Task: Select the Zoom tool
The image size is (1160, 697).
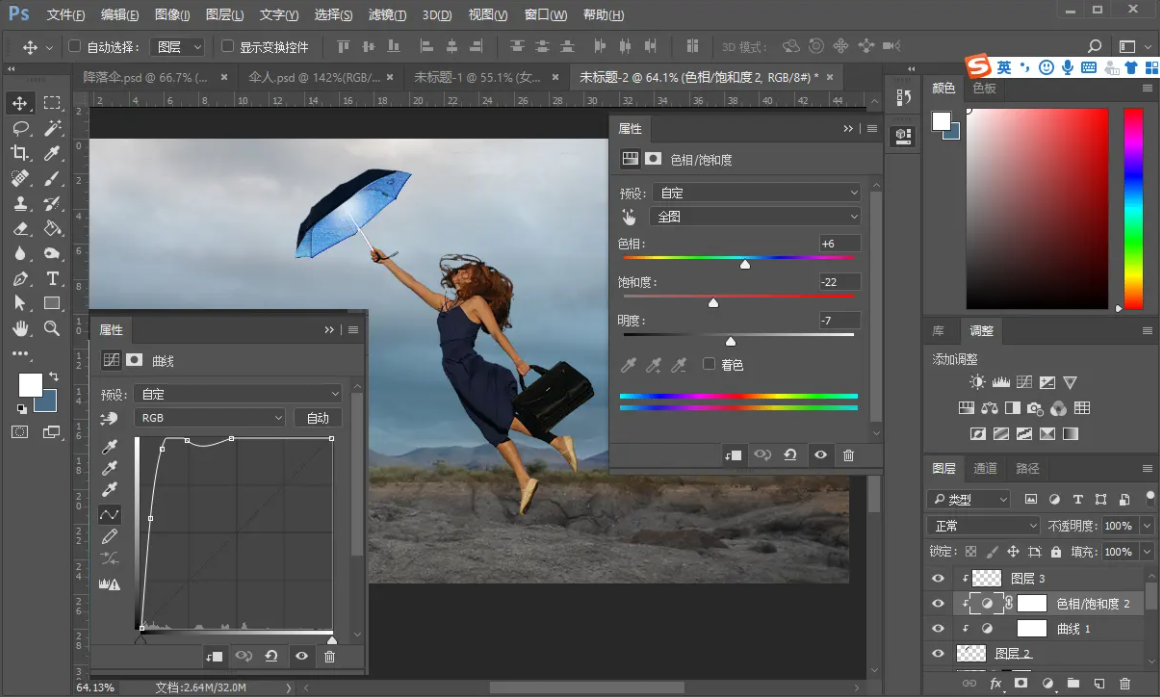Action: pos(52,328)
